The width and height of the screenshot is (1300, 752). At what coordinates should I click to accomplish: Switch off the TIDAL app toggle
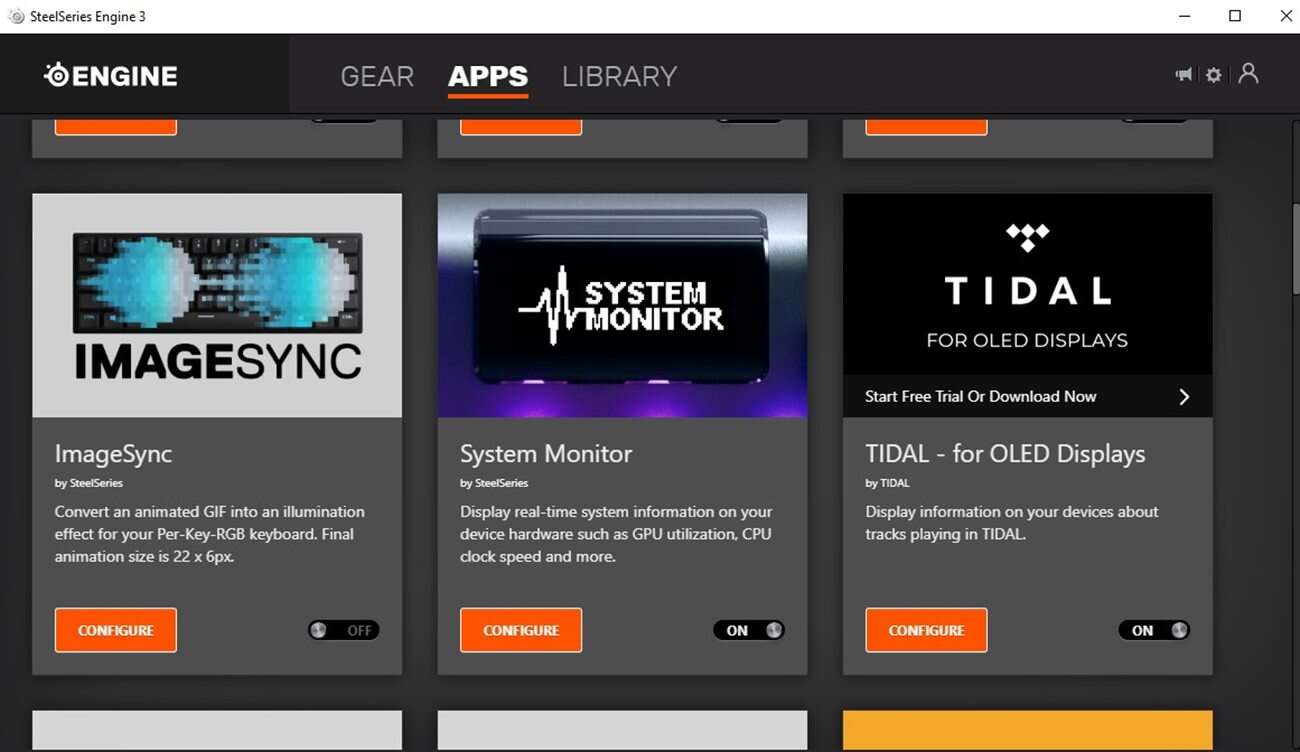coord(1154,630)
